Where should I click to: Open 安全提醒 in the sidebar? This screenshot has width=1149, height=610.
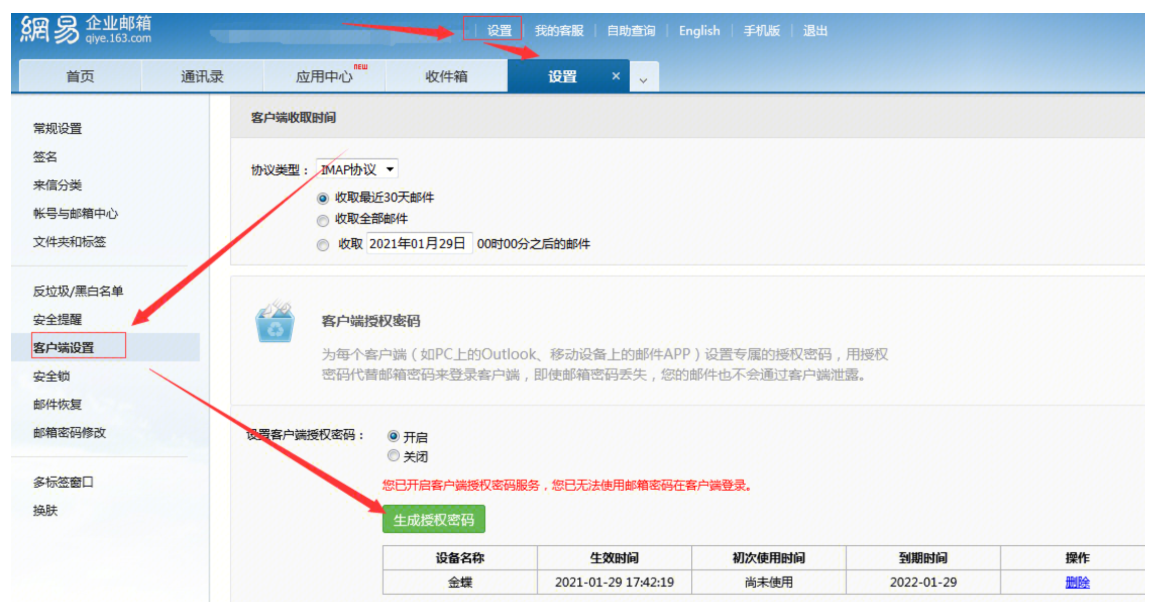(x=58, y=320)
